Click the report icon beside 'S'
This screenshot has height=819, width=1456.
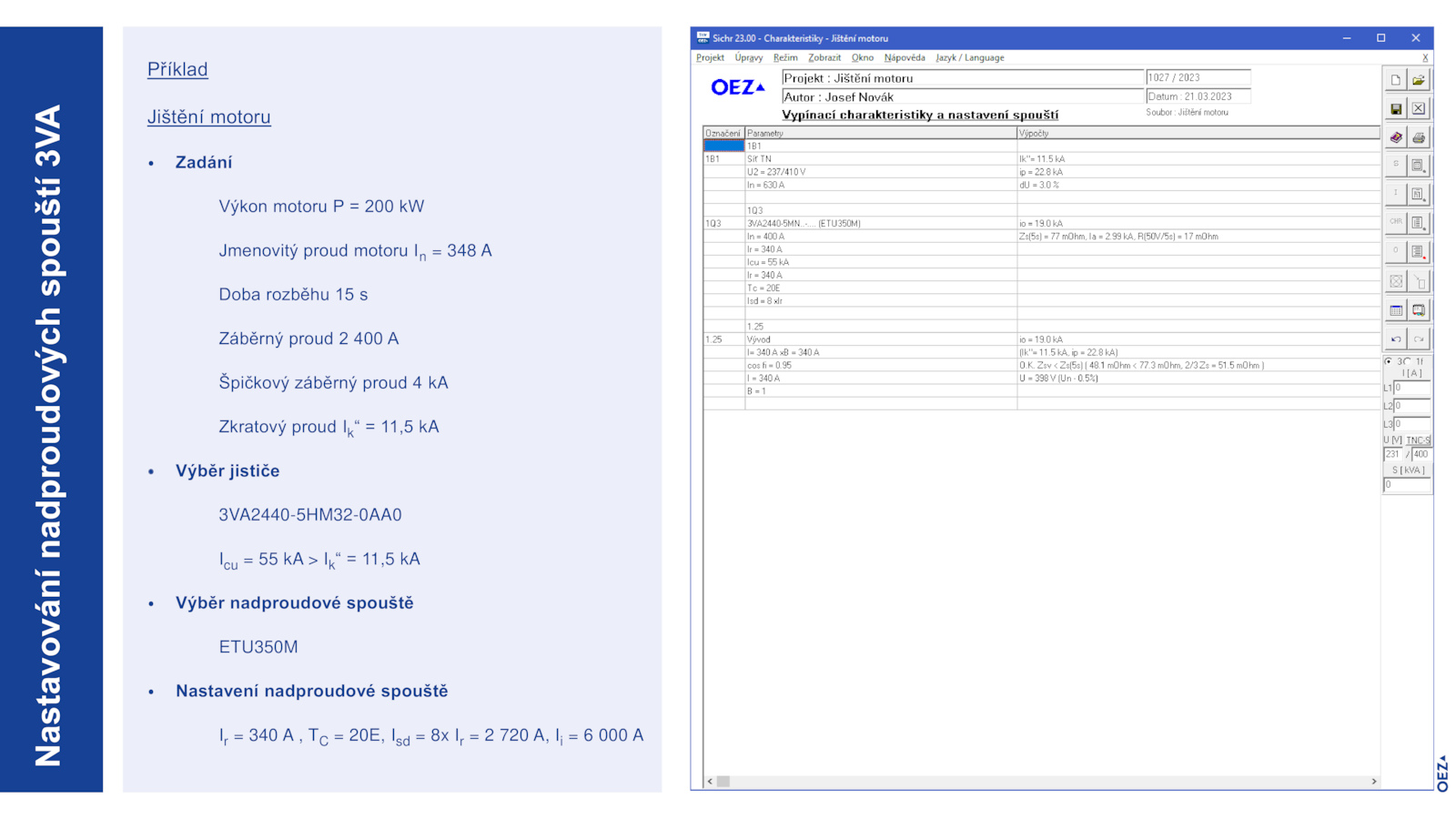pyautogui.click(x=1419, y=166)
